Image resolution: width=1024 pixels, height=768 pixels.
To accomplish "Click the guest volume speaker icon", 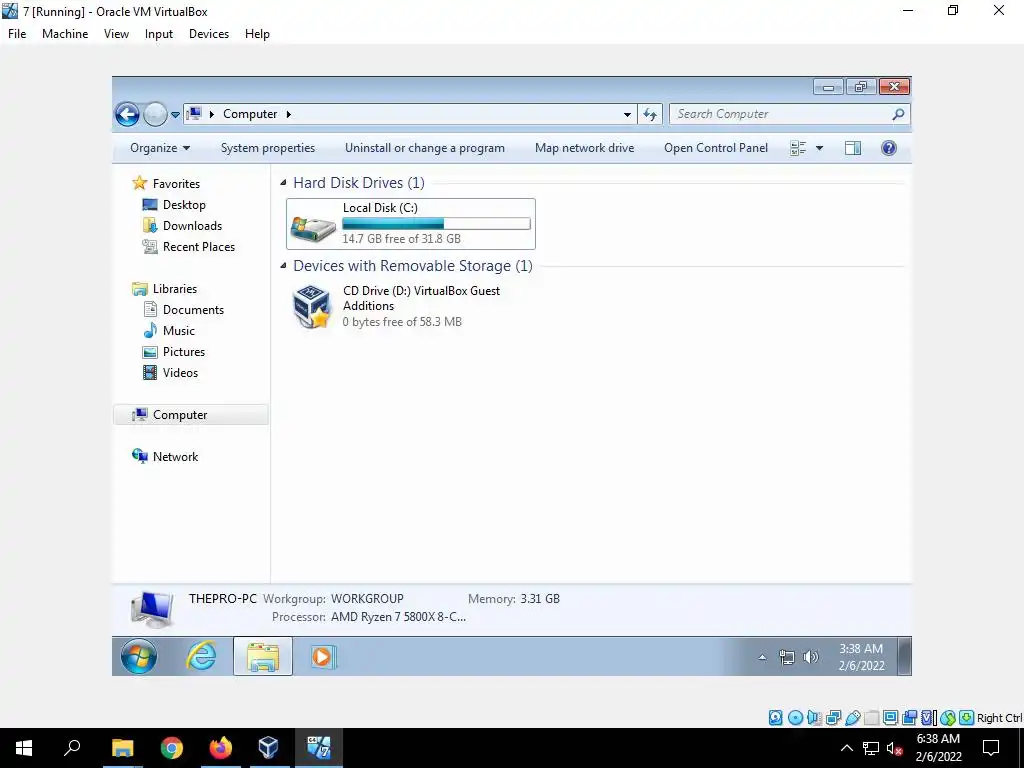I will pyautogui.click(x=810, y=657).
